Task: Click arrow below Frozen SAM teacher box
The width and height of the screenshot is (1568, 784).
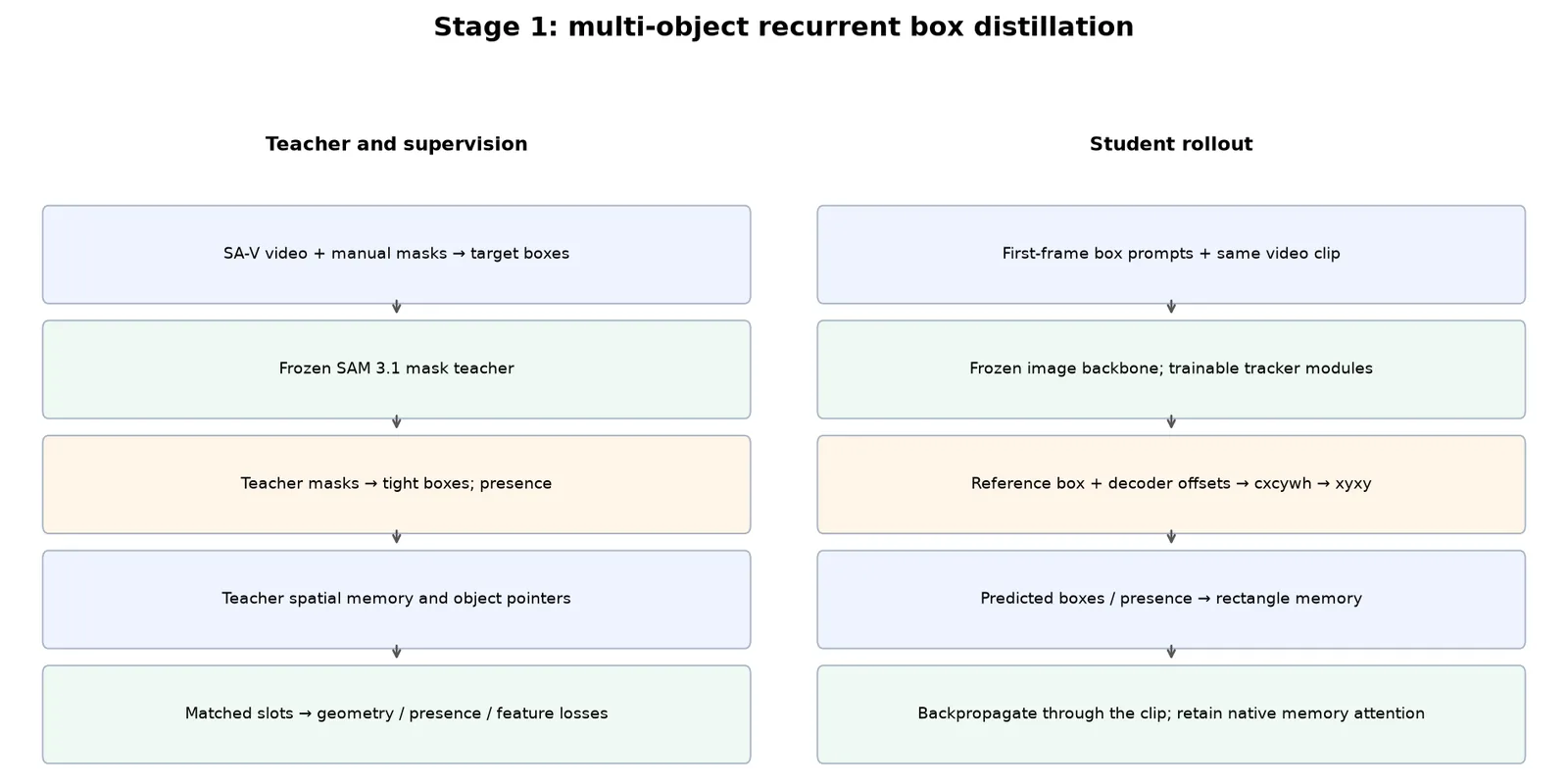Action: [396, 423]
